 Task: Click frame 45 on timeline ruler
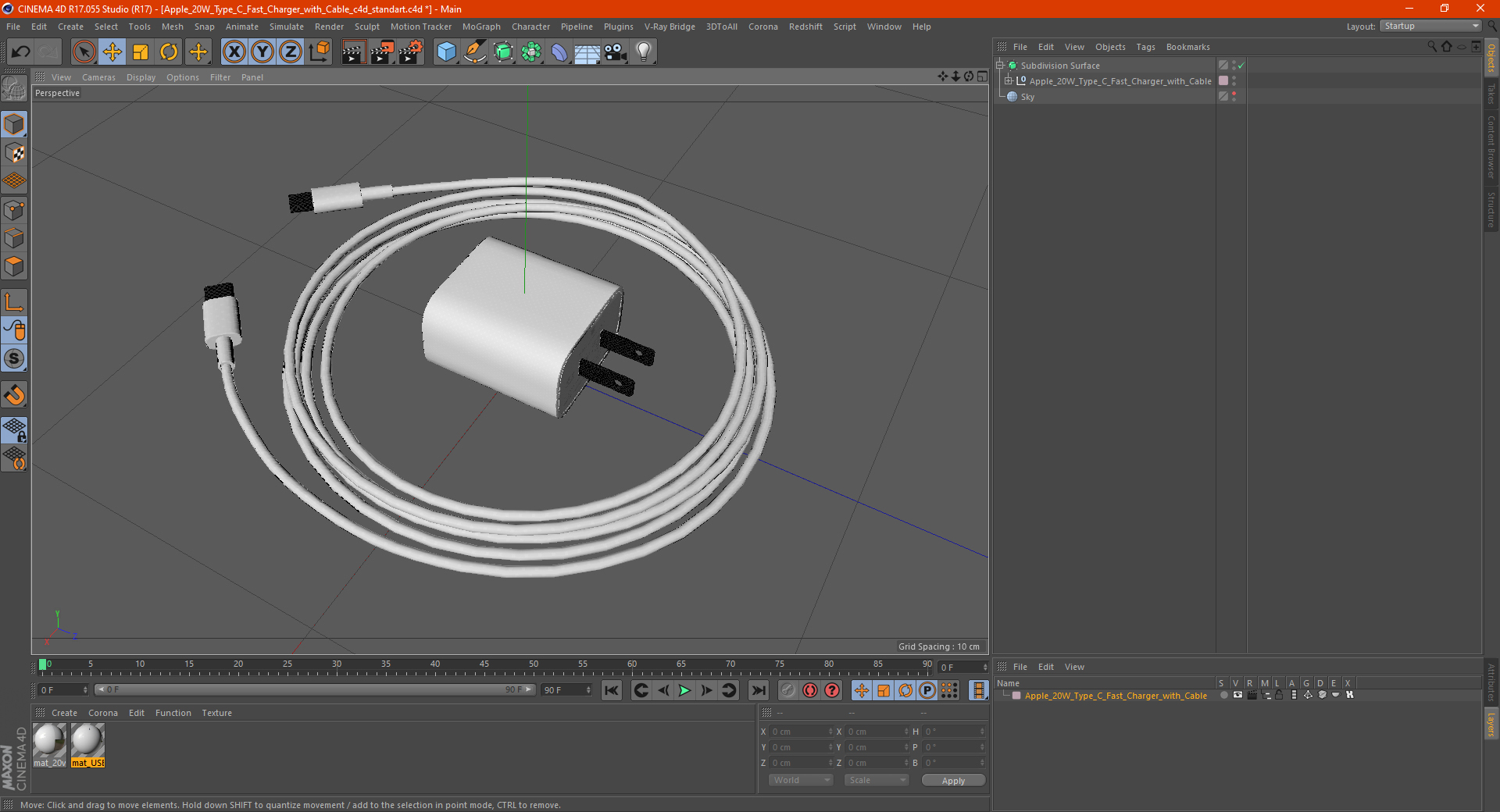[484, 666]
